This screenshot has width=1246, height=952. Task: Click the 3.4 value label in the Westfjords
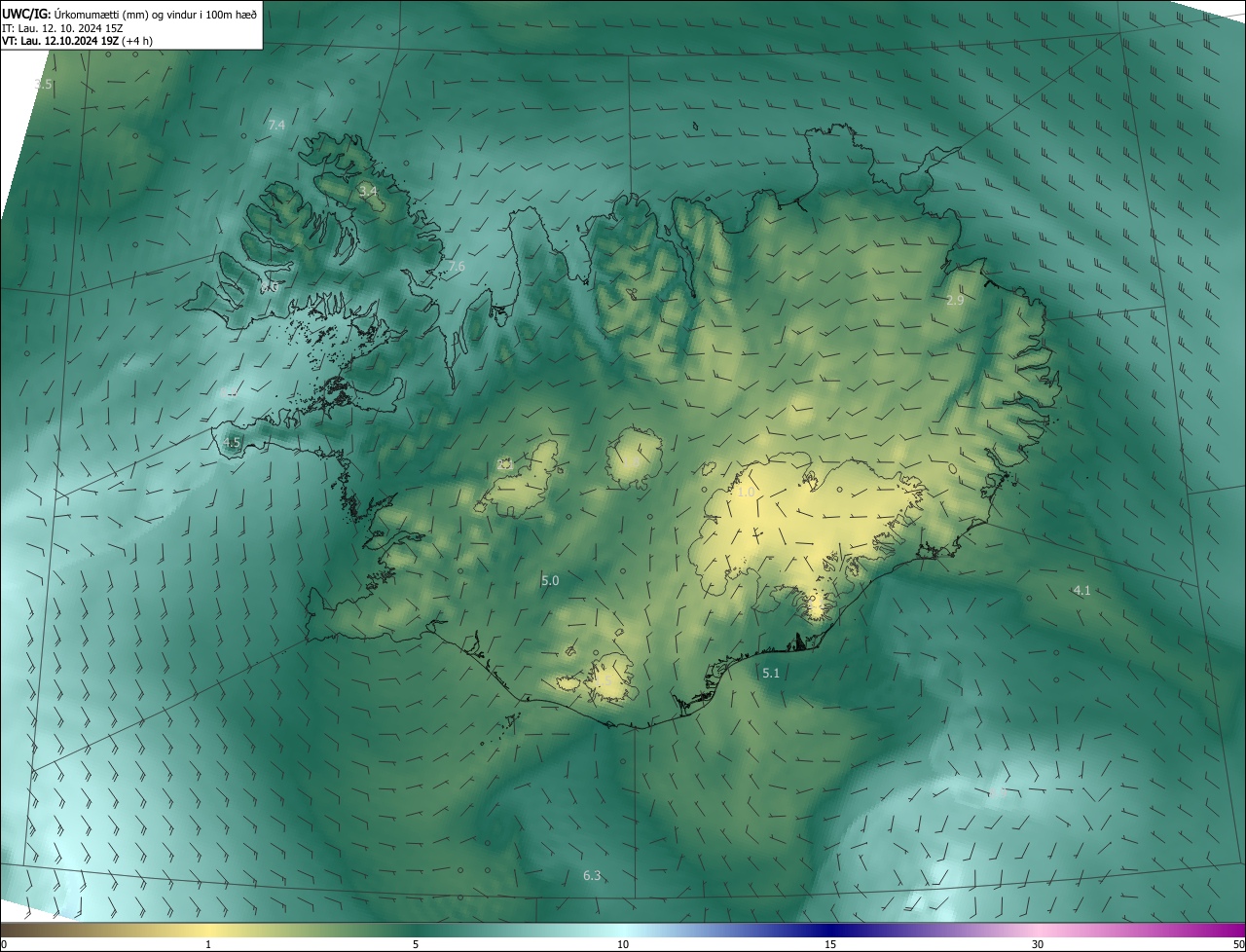367,192
